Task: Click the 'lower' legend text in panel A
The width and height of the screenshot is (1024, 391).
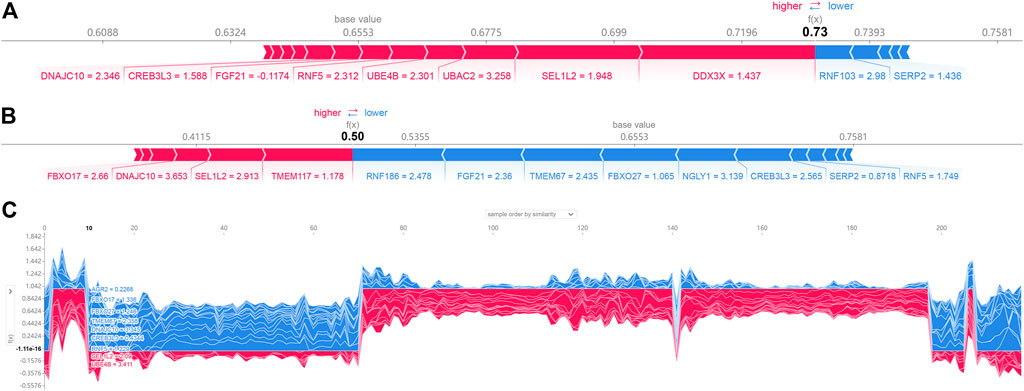Action: 840,6
